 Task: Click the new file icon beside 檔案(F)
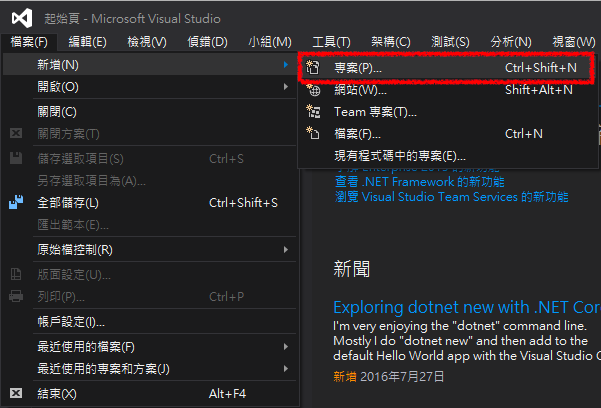(313, 134)
